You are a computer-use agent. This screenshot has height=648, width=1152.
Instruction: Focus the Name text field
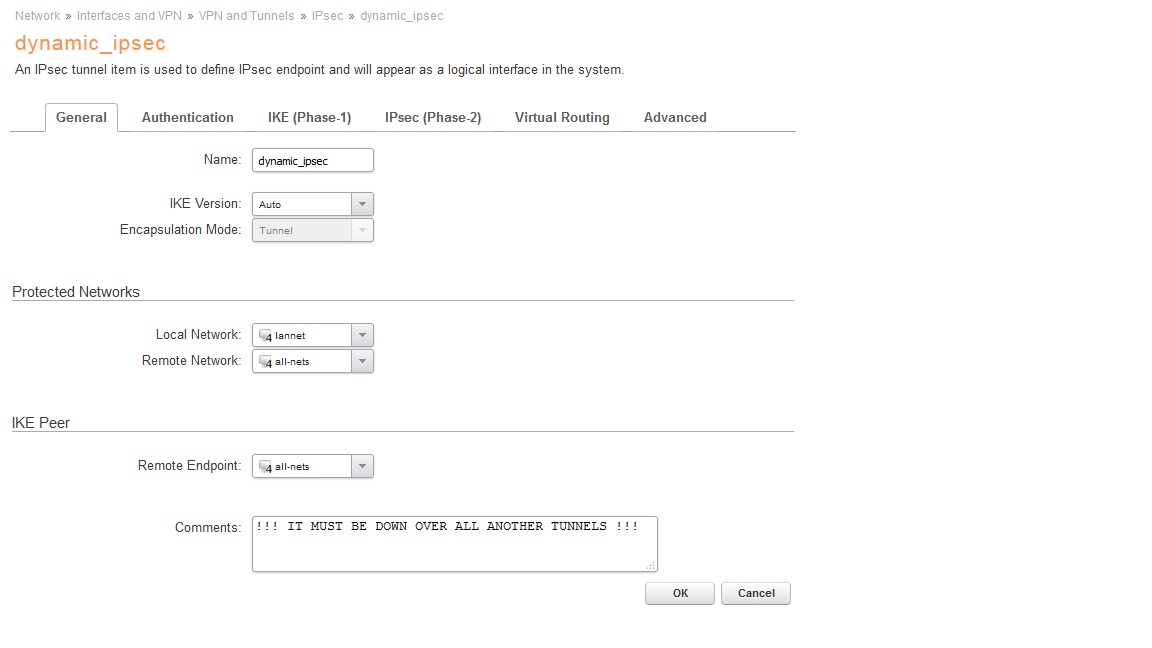click(312, 160)
